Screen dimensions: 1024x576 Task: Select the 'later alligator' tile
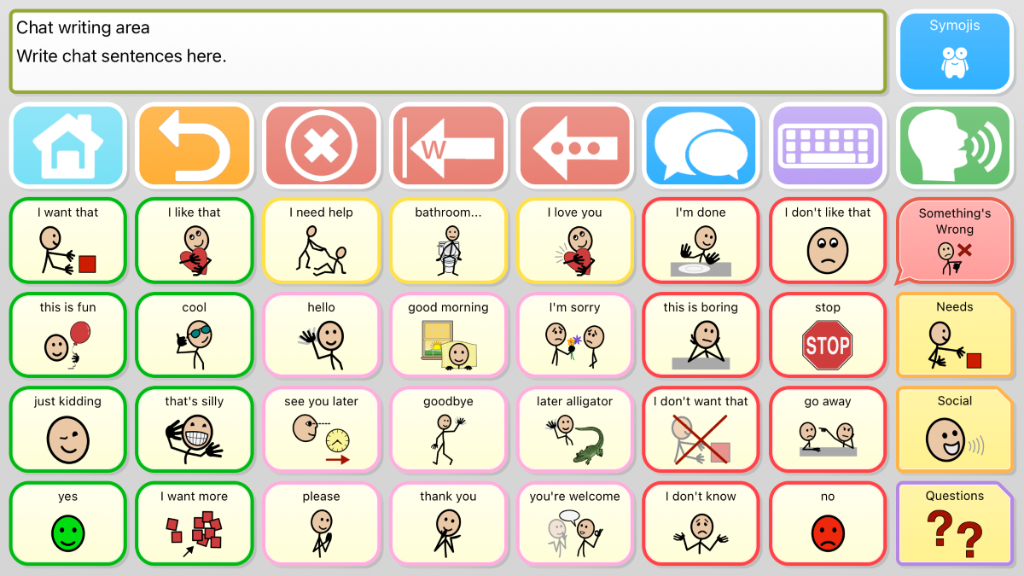pyautogui.click(x=575, y=430)
